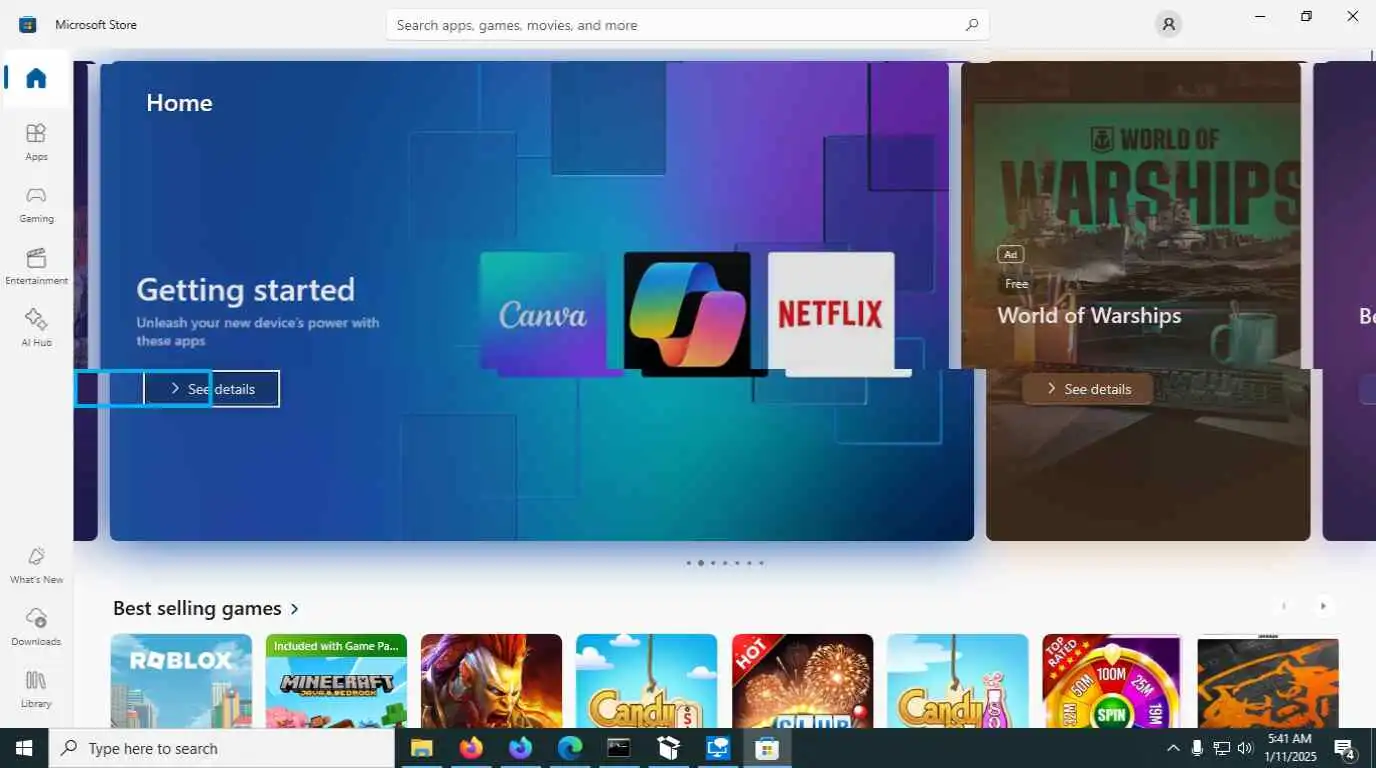Select the last carousel page dot

761,563
